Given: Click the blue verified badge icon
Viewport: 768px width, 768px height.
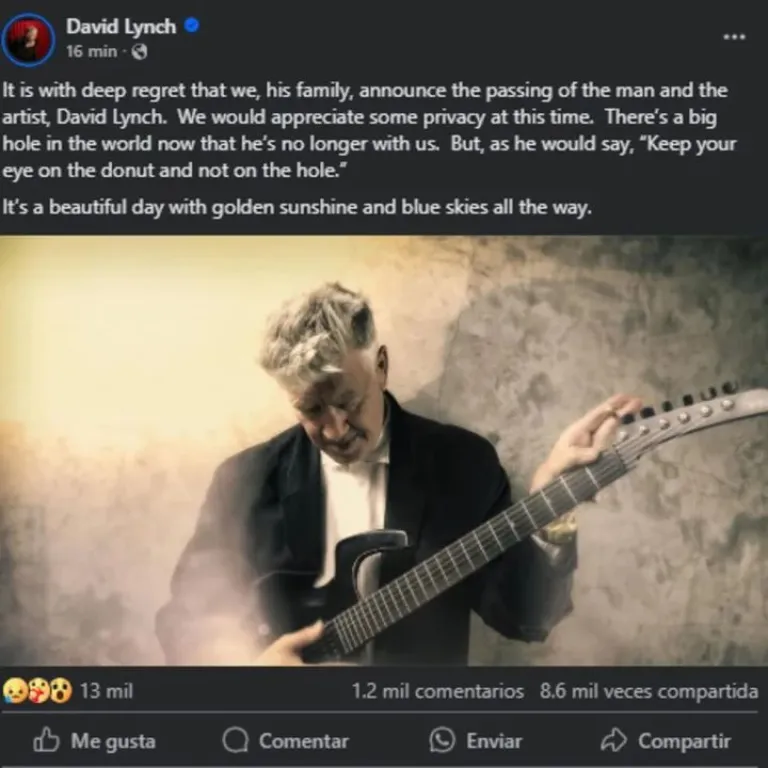Looking at the screenshot, I should (x=192, y=25).
